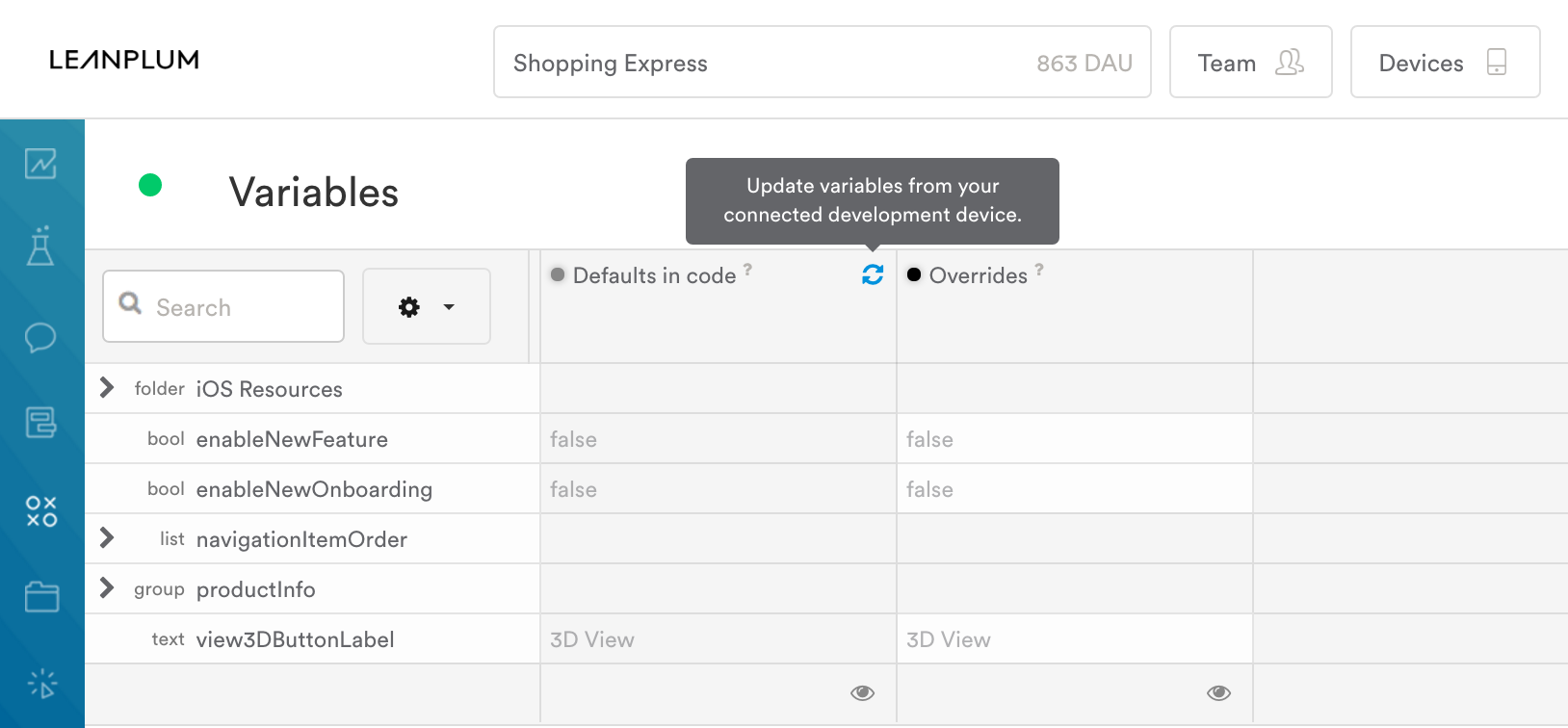The width and height of the screenshot is (1568, 728).
Task: Select the grey Defaults in code dot
Action: (558, 274)
